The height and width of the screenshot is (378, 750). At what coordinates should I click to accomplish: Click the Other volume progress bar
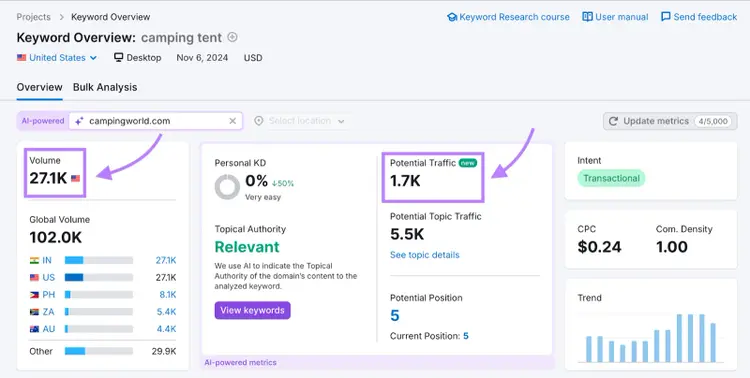point(99,351)
